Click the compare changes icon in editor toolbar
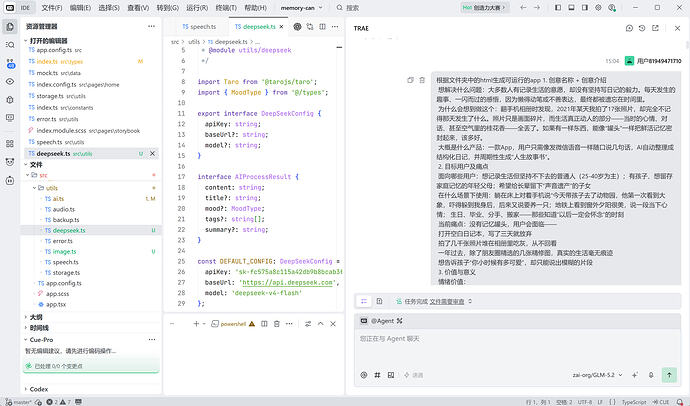The height and width of the screenshot is (406, 690). (310, 27)
